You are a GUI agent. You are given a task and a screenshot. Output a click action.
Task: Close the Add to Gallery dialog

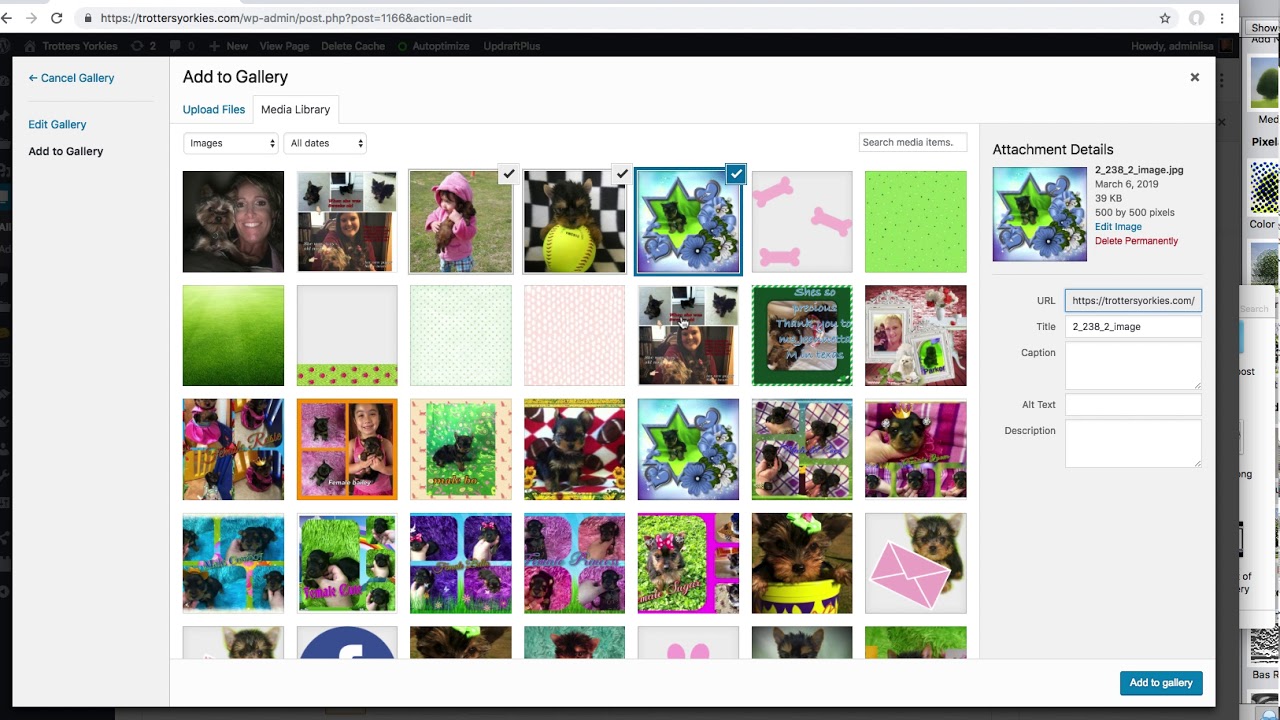click(x=1194, y=77)
